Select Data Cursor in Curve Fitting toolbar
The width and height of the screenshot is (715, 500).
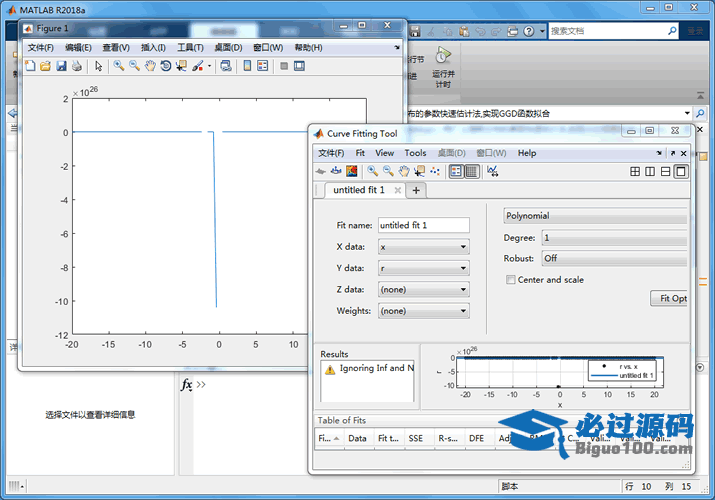click(x=420, y=171)
